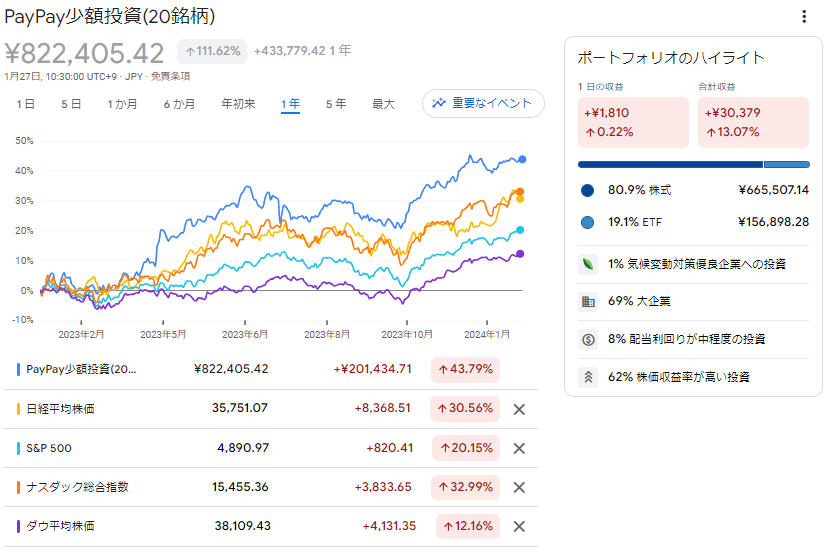Remove S&P 500 comparison with X icon
The height and width of the screenshot is (553, 829).
[x=519, y=448]
